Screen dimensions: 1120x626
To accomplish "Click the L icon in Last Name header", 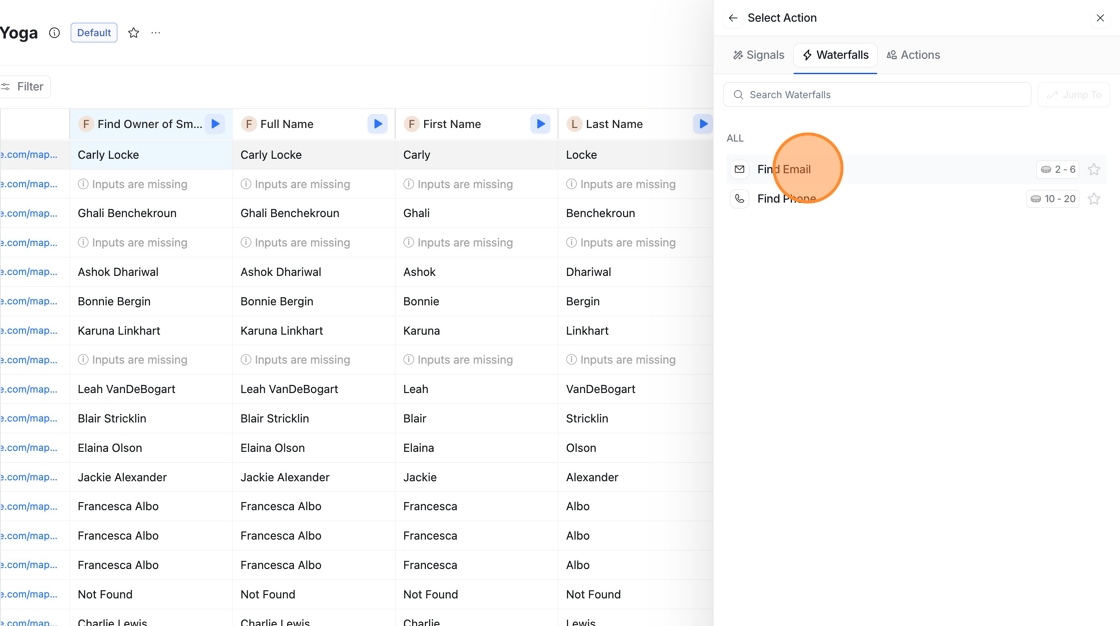I will tap(574, 124).
